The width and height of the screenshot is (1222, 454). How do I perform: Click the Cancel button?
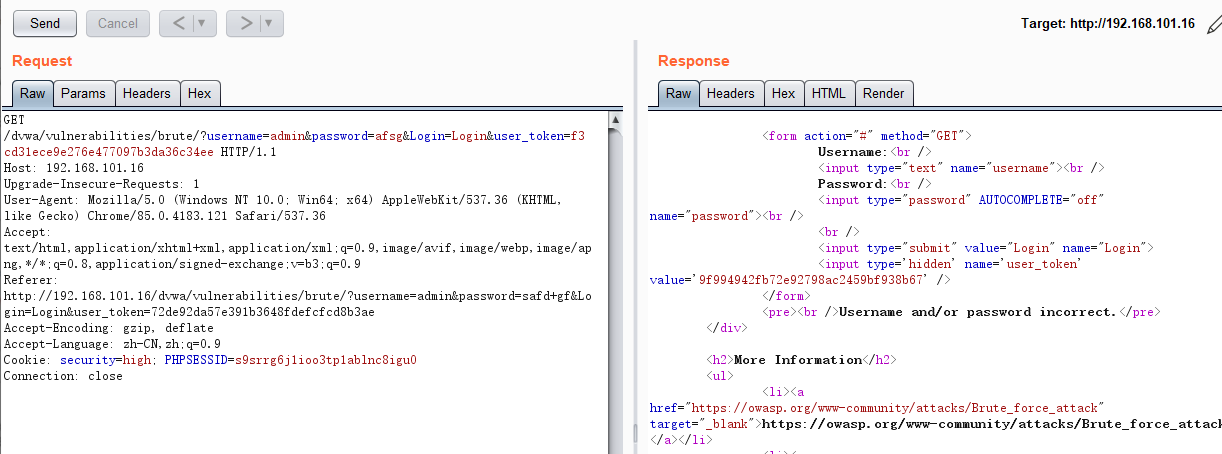click(x=118, y=23)
